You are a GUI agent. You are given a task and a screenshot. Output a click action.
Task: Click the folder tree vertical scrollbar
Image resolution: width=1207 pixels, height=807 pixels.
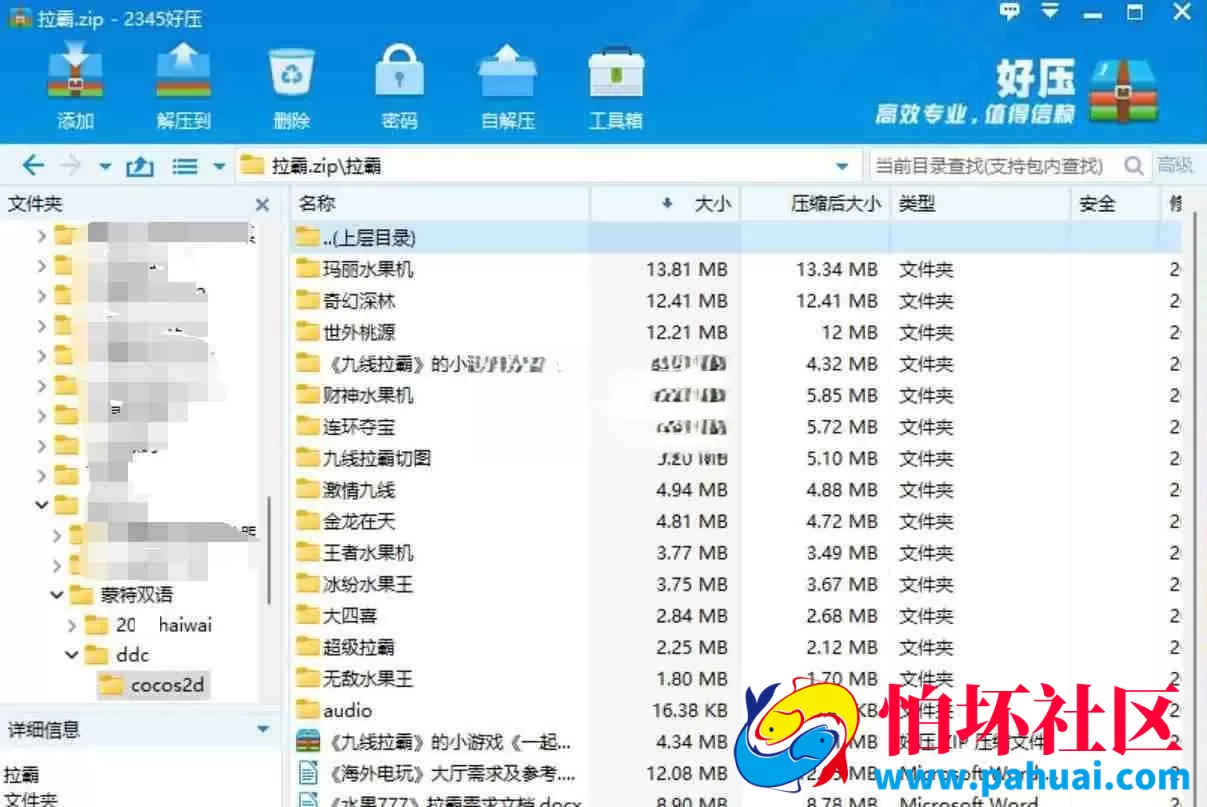click(268, 550)
